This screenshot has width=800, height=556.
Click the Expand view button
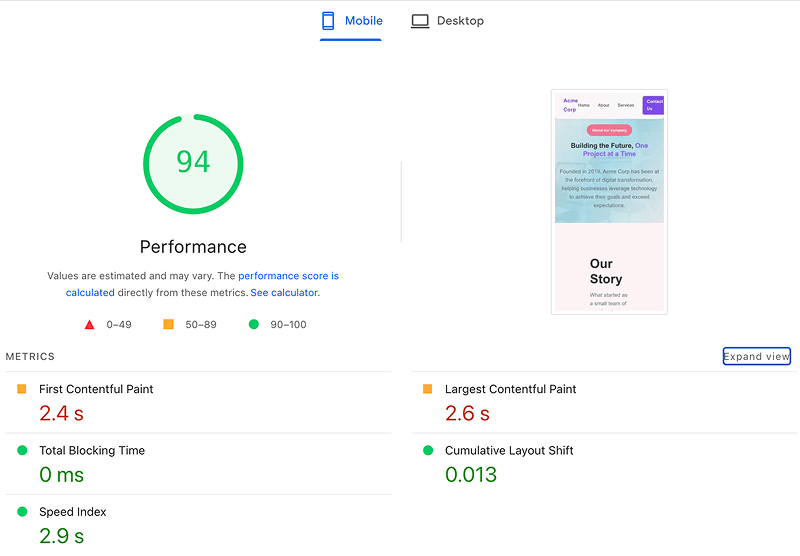click(757, 356)
